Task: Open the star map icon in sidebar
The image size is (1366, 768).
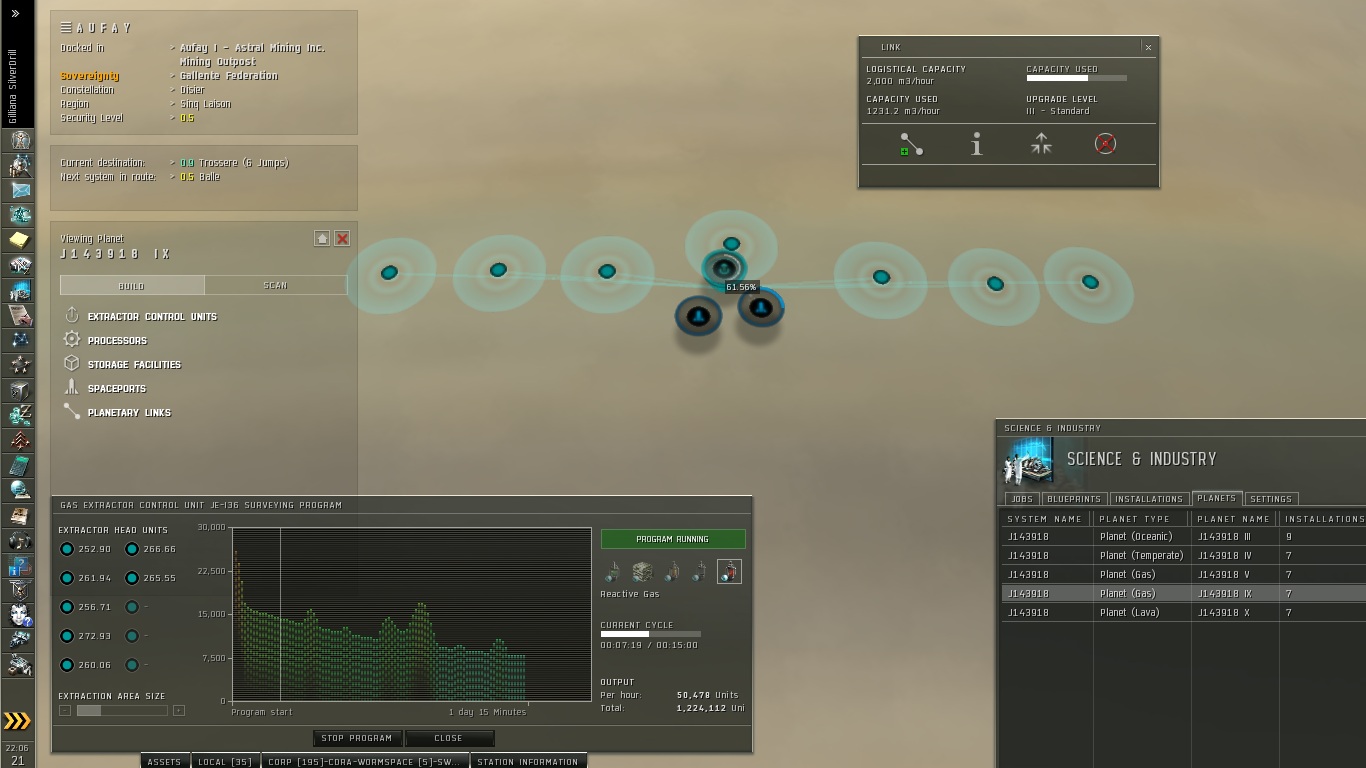Action: pyautogui.click(x=19, y=340)
